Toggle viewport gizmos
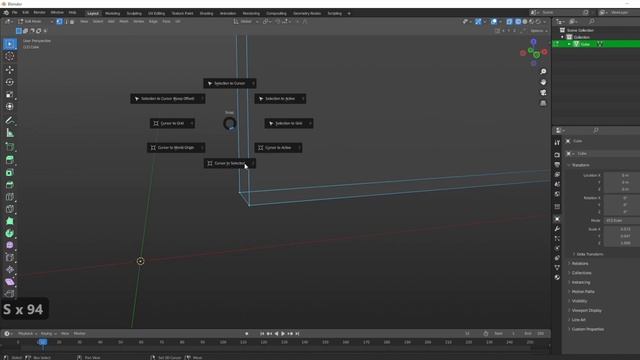Viewport: 640px width, 360px height. pos(478,21)
